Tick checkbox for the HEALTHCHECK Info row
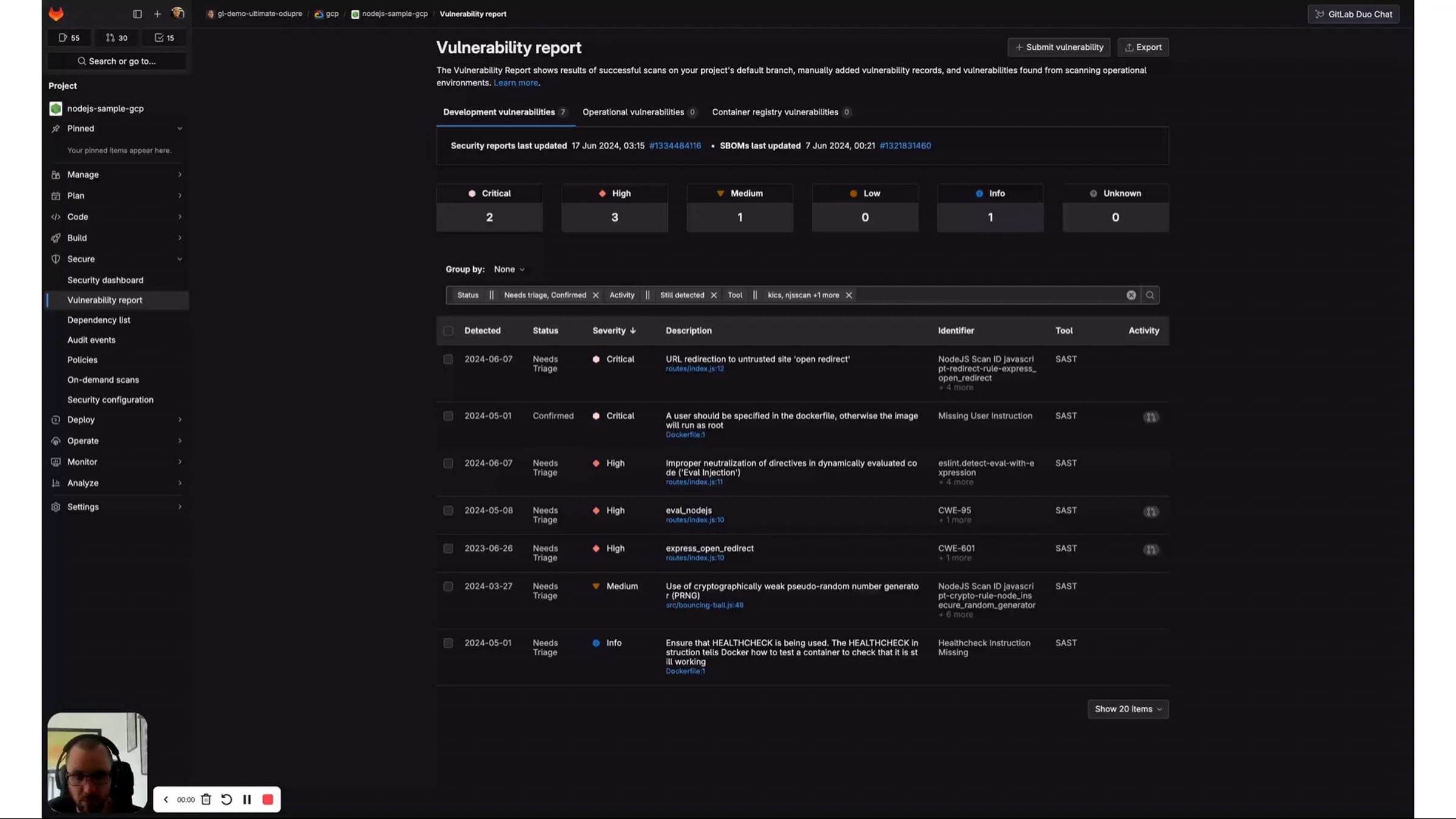Image resolution: width=1456 pixels, height=819 pixels. tap(448, 643)
